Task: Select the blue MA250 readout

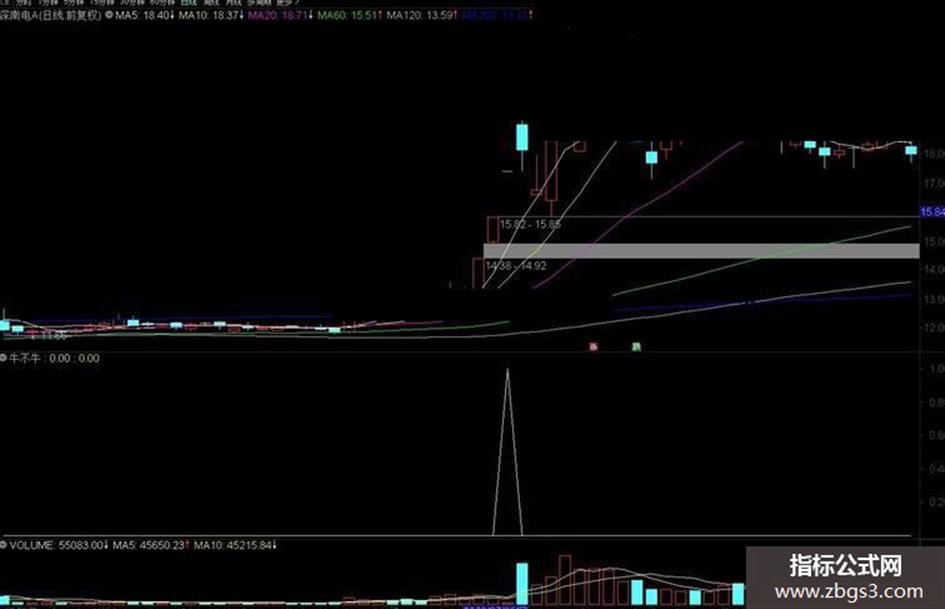Action: [497, 15]
